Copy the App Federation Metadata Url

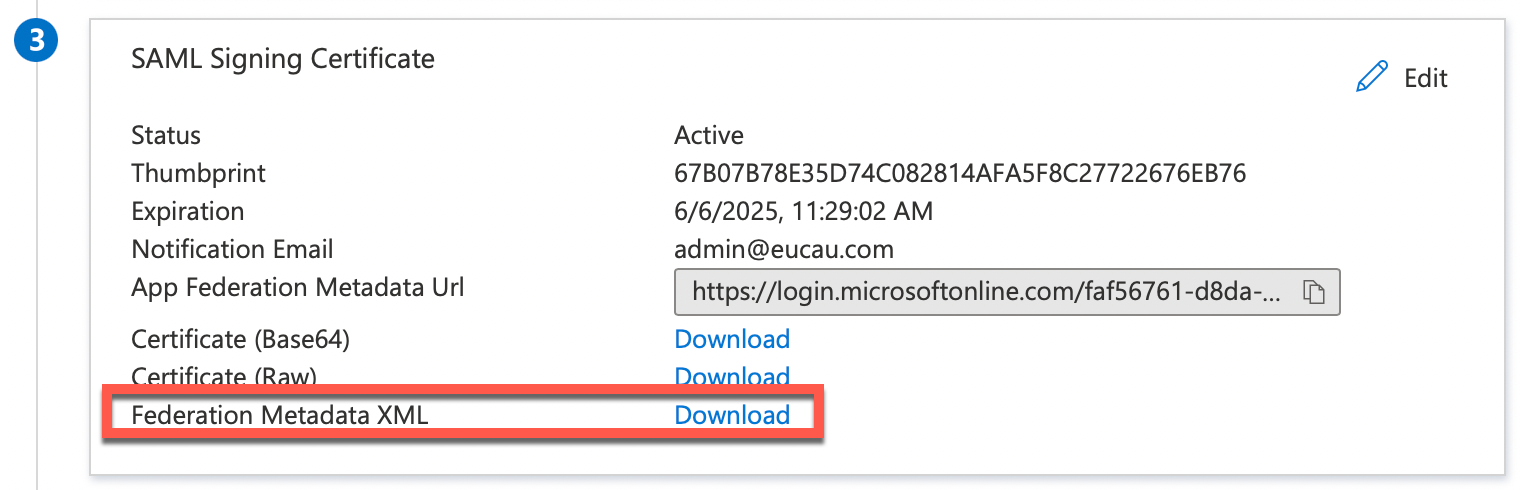(1313, 292)
